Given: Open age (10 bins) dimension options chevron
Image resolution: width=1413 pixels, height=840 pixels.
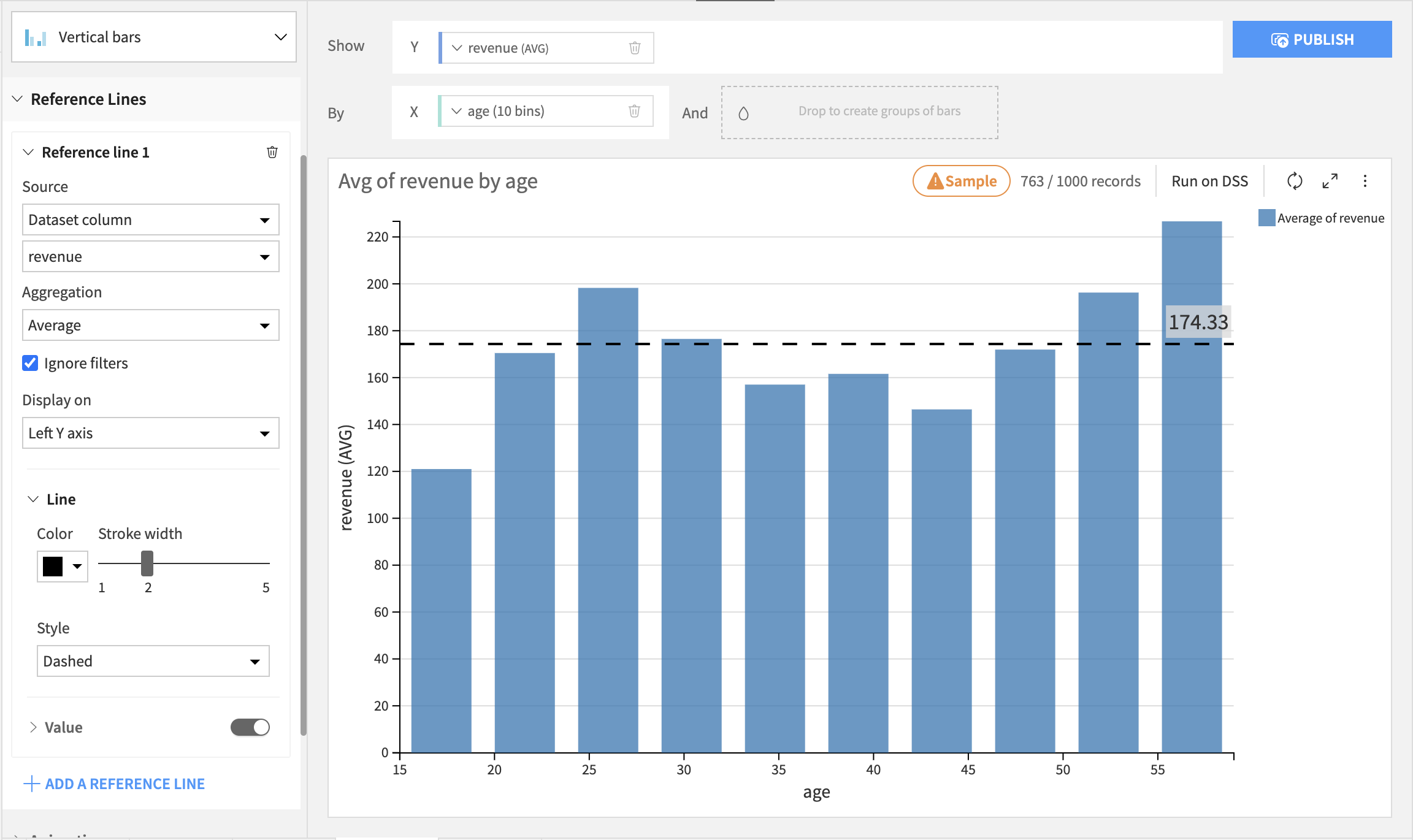Looking at the screenshot, I should [x=456, y=111].
